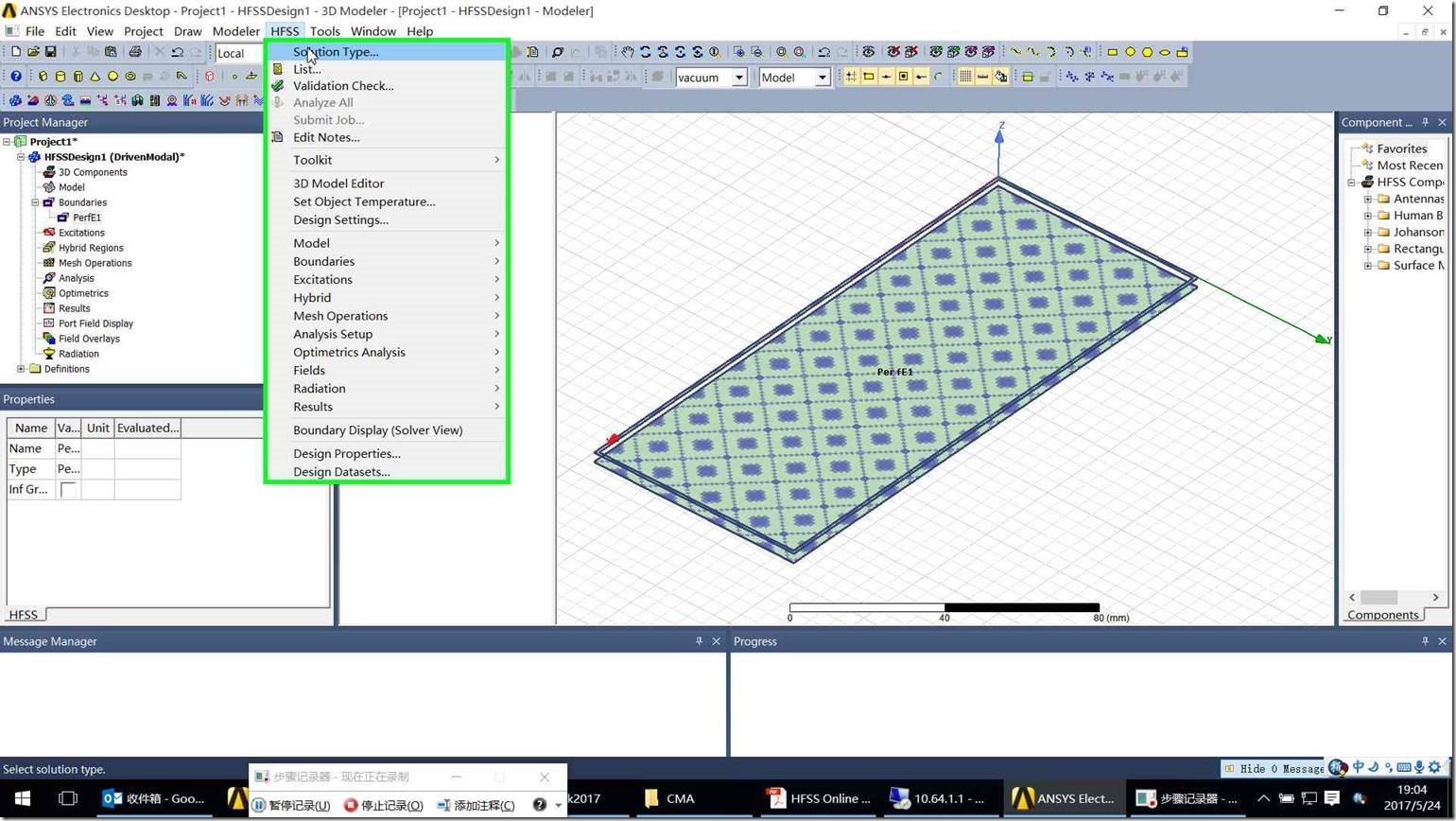Click the Undo toolbar icon
This screenshot has height=821, width=1456.
(x=177, y=52)
